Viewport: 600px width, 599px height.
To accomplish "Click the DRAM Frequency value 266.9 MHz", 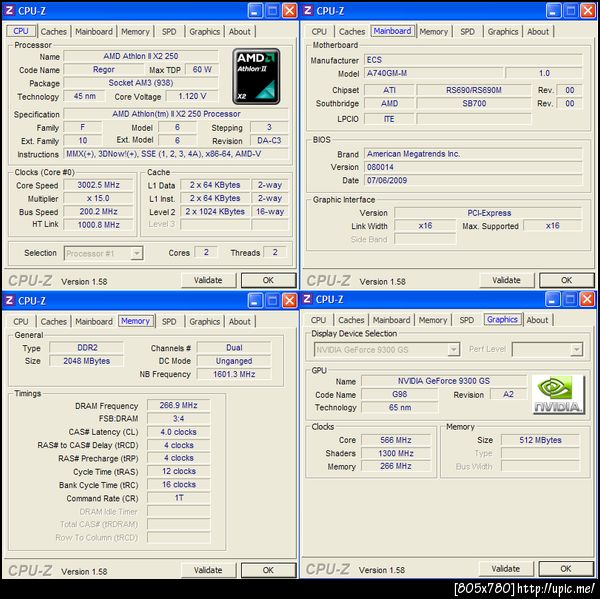I will [x=178, y=405].
